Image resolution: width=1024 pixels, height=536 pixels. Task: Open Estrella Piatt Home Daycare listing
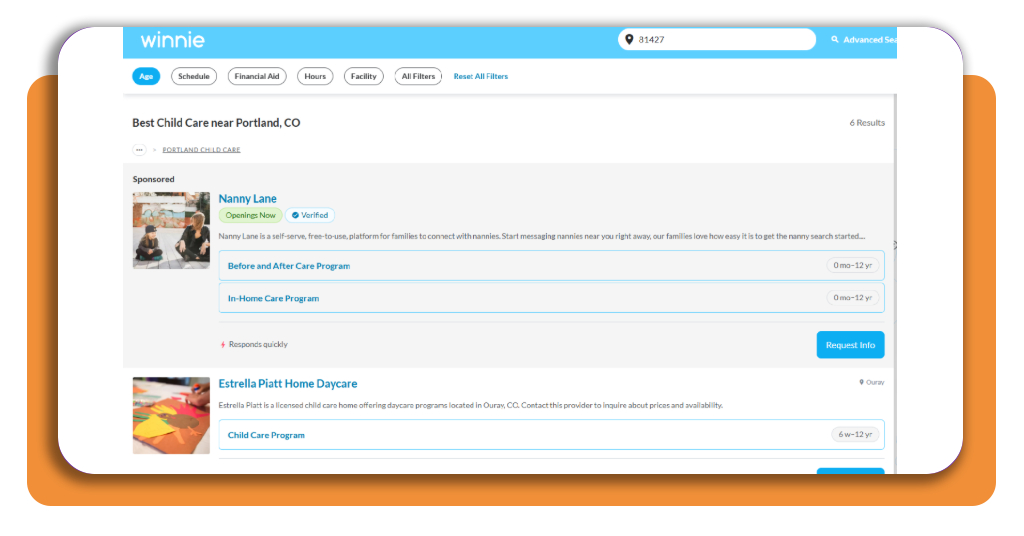click(288, 383)
